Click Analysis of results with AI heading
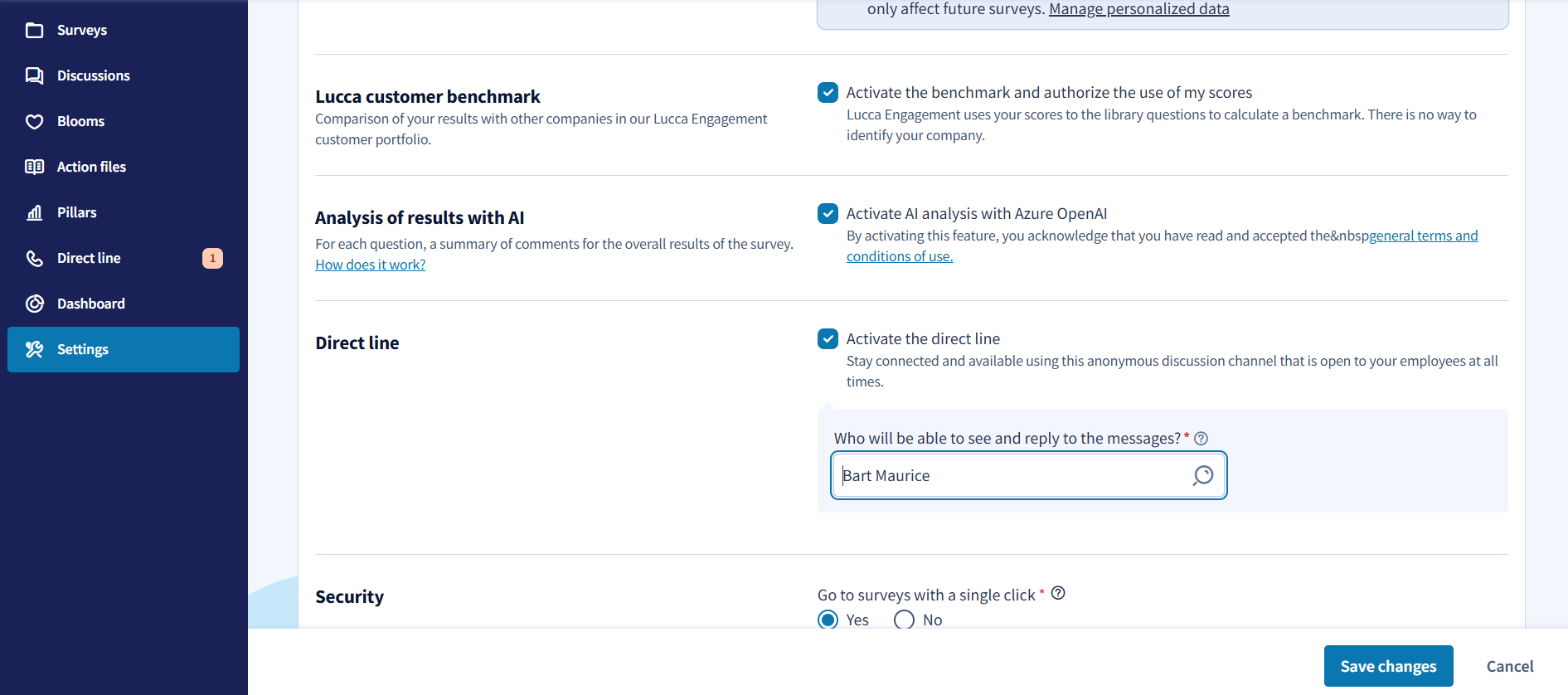 [x=420, y=217]
